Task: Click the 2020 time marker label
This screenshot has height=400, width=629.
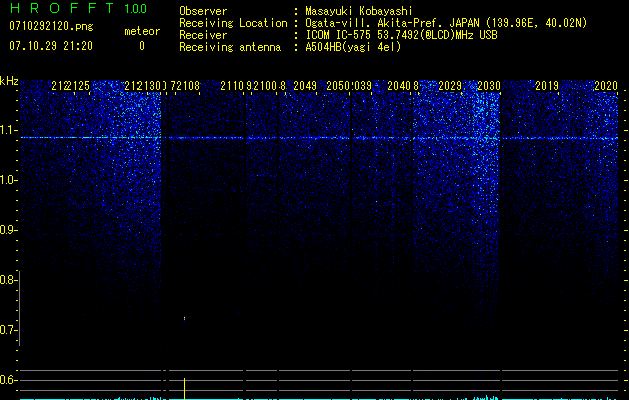Action: tap(606, 86)
